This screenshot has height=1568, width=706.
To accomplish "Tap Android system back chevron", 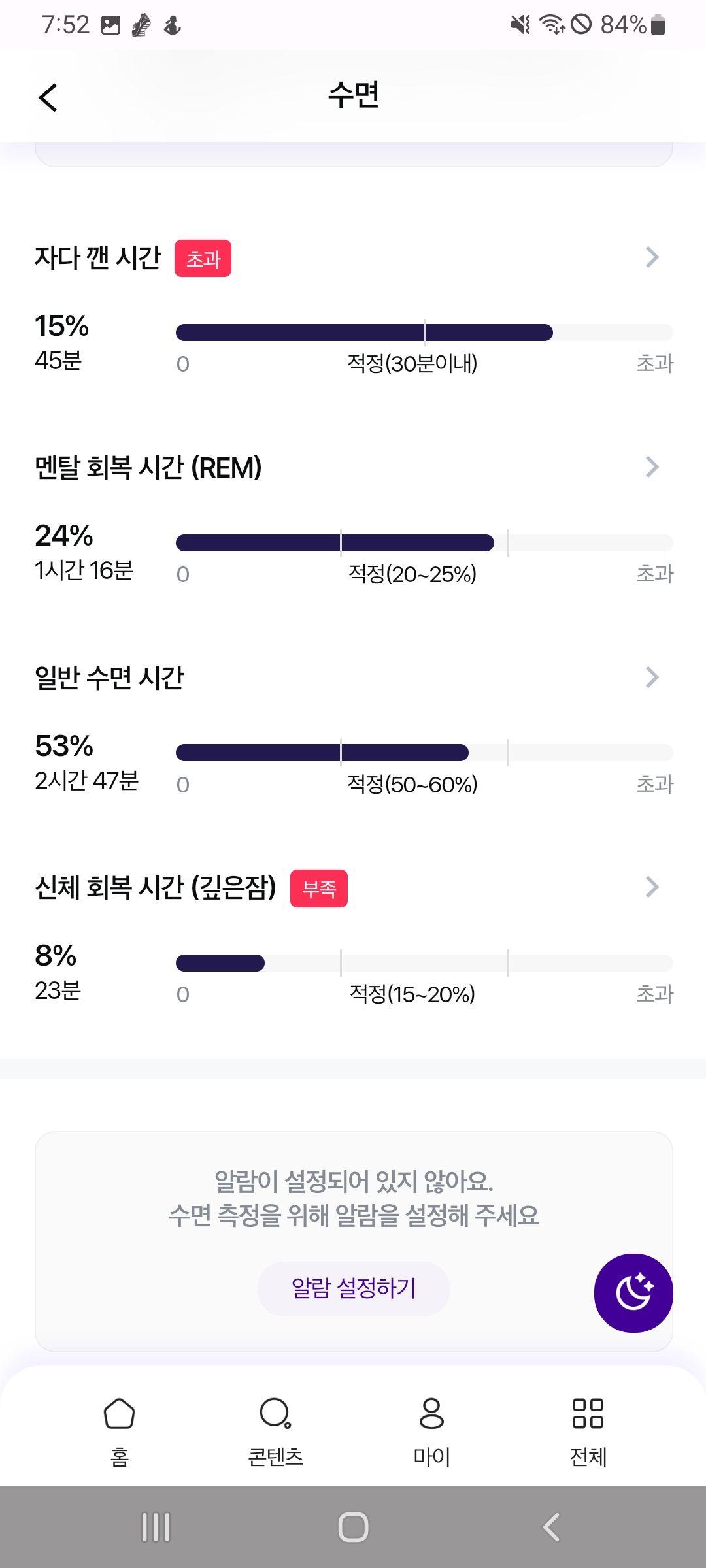I will pyautogui.click(x=551, y=1527).
